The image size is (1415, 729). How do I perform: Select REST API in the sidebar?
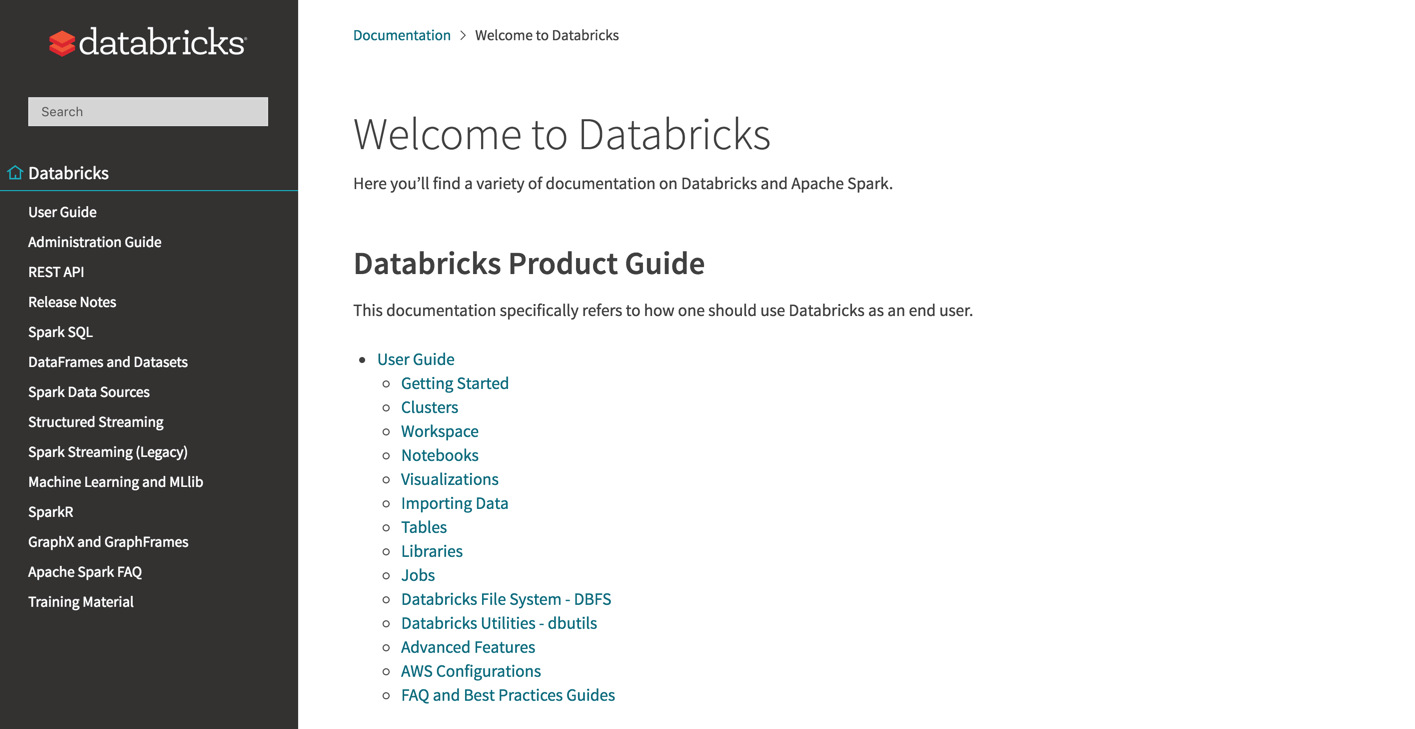point(56,272)
